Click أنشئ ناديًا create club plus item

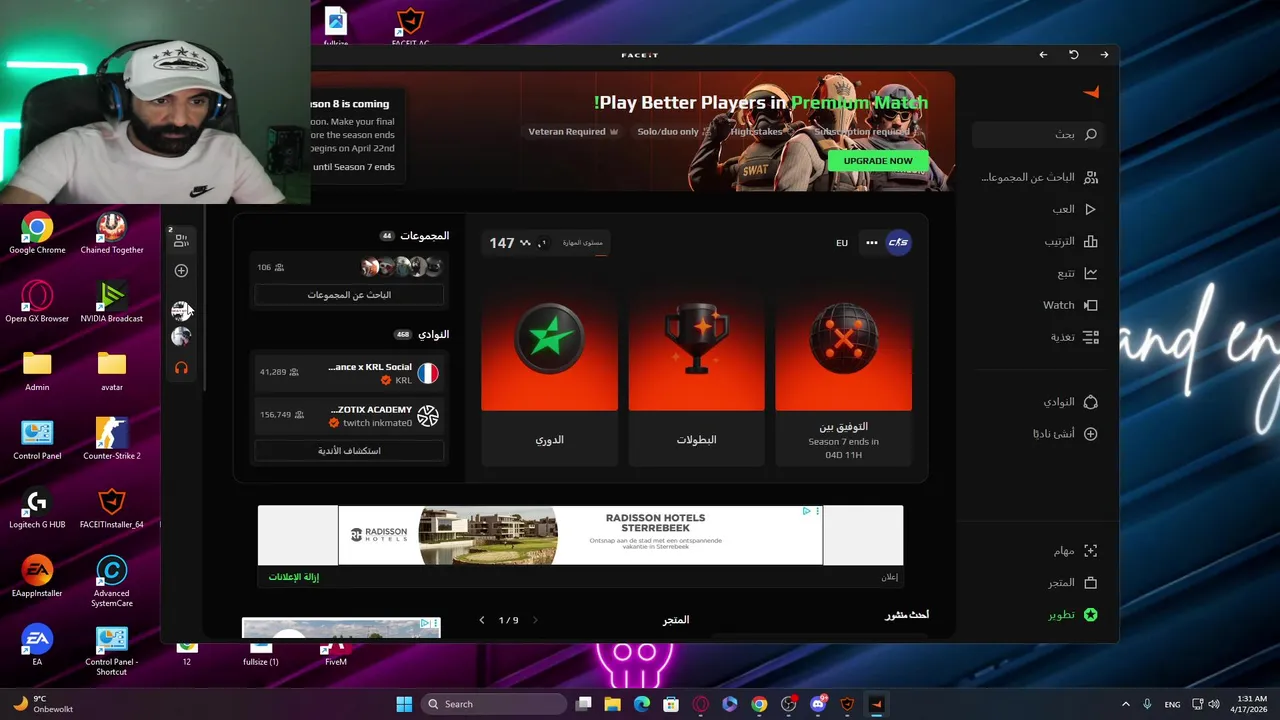click(1065, 434)
